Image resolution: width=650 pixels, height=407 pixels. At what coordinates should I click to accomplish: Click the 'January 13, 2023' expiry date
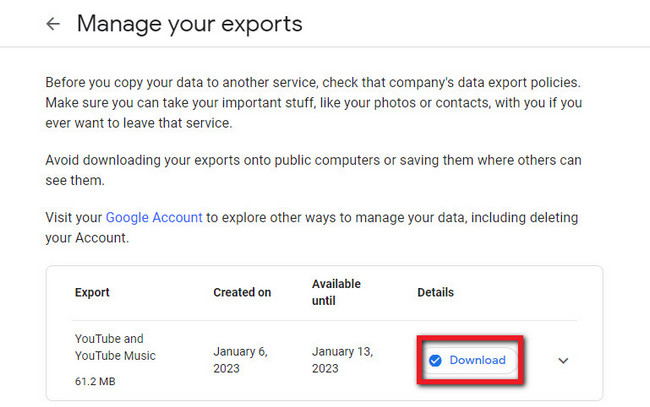[342, 360]
